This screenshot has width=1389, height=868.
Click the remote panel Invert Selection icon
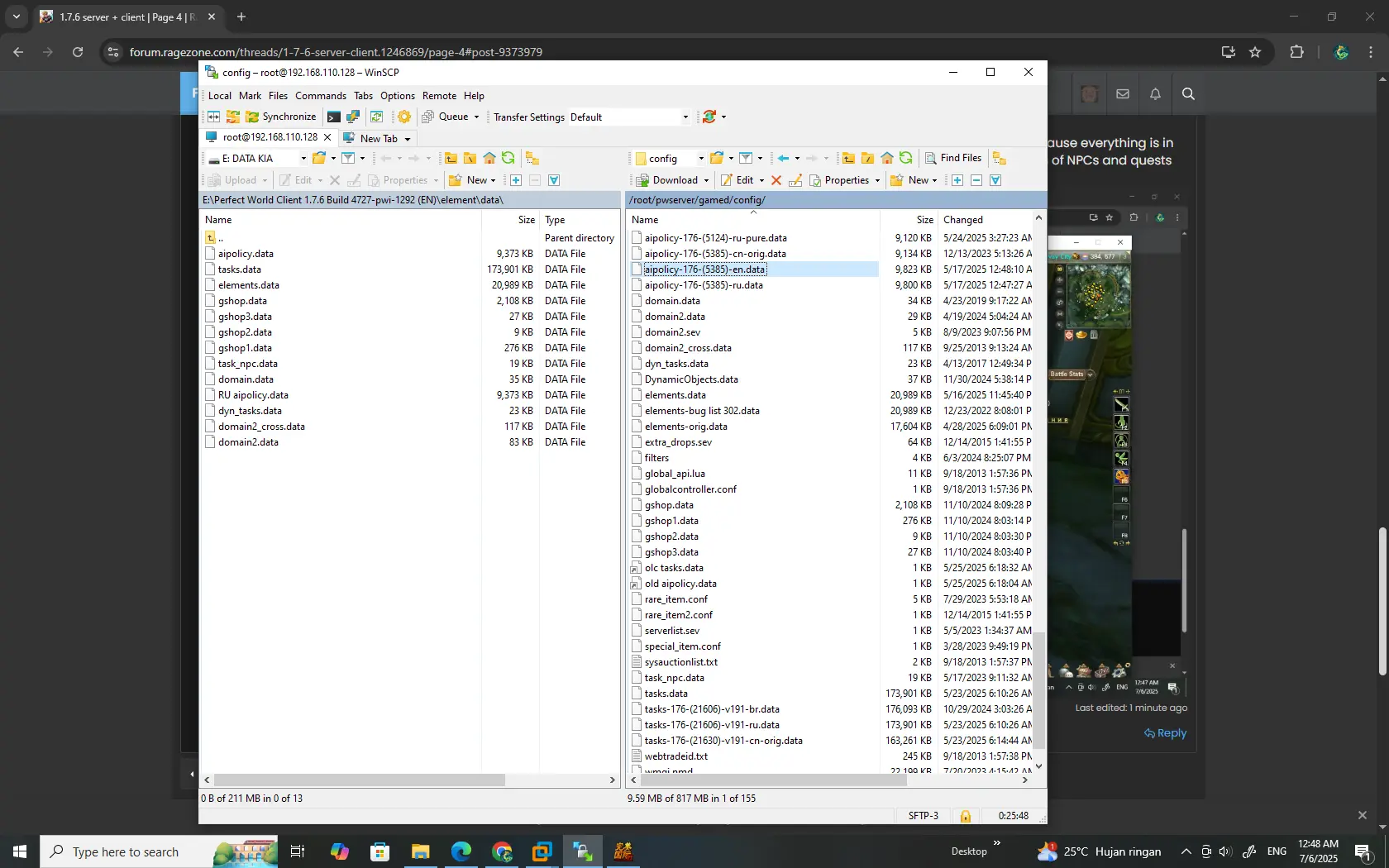coord(995,180)
